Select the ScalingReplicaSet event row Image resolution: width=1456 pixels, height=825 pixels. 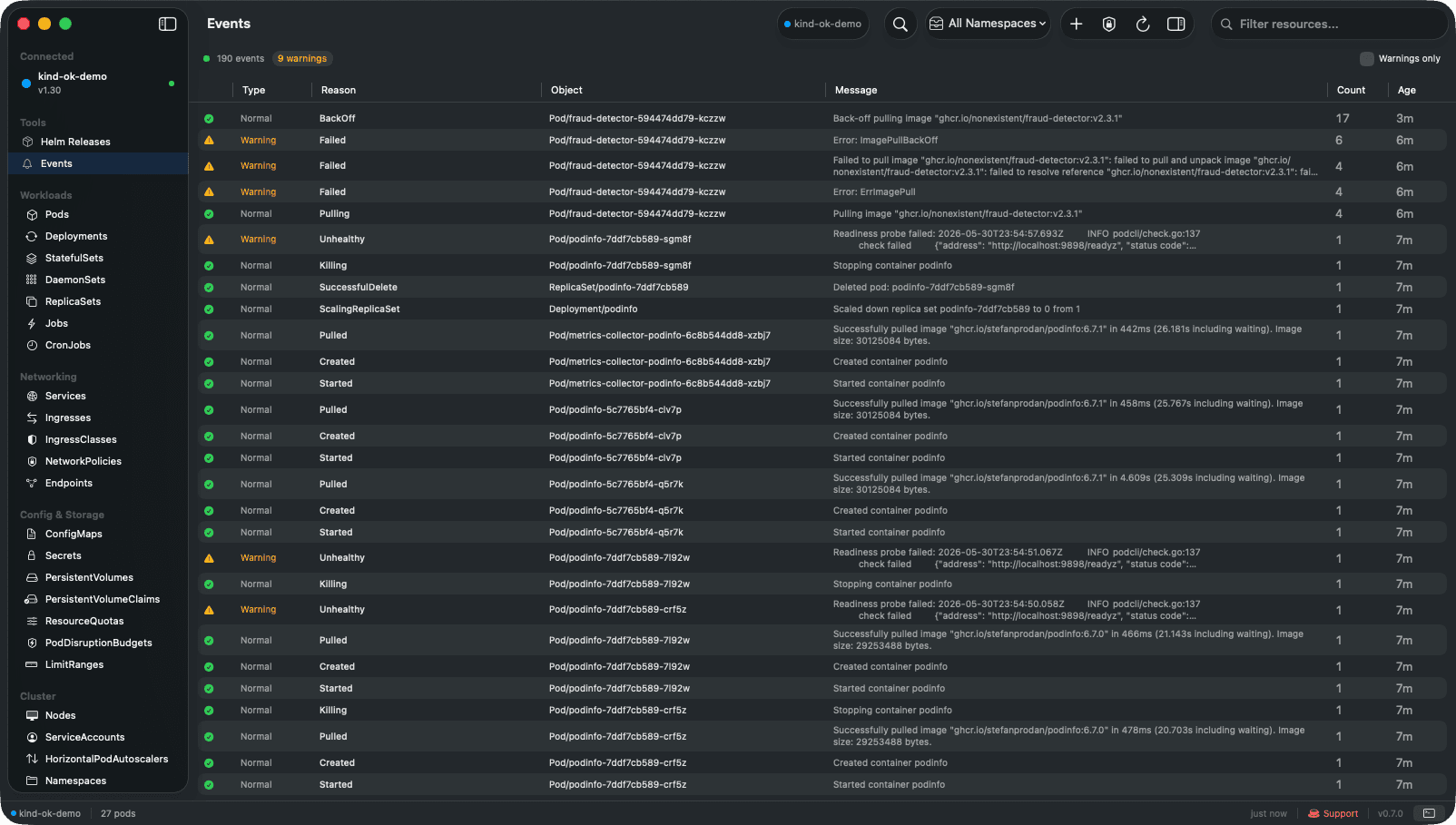(821, 309)
